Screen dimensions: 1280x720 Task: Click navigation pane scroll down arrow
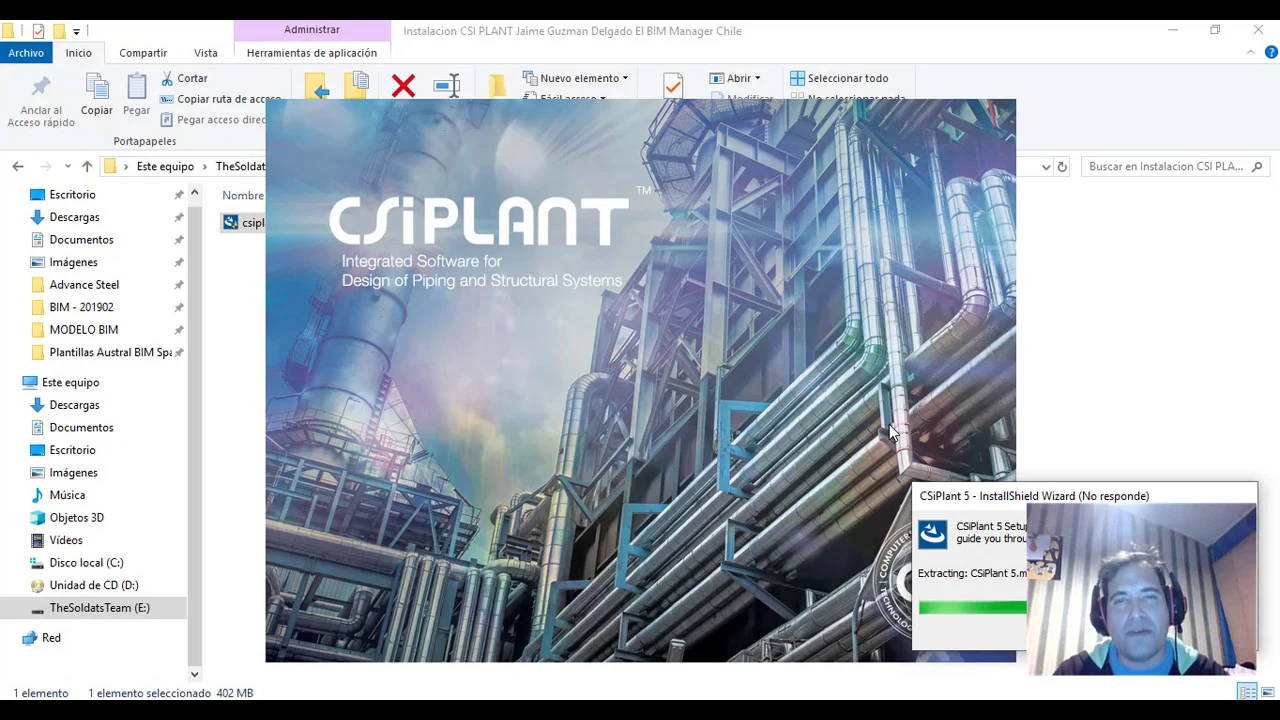coord(195,674)
